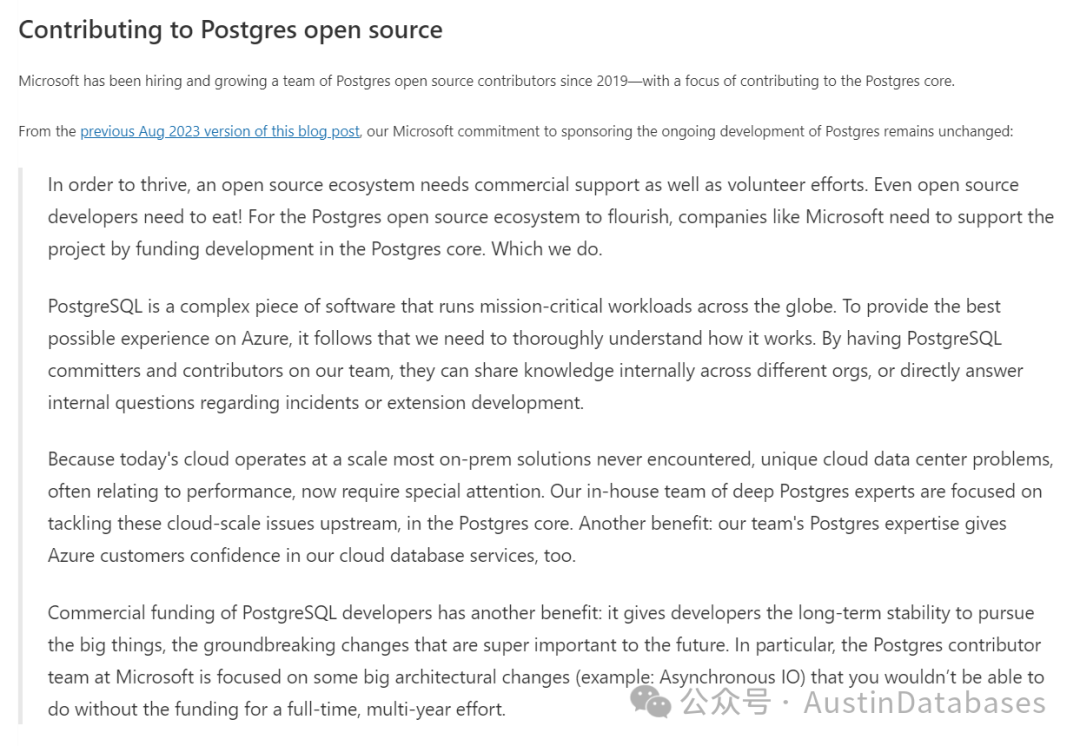Click the paragraph starting Commercial funding of PostgreSQL
The image size is (1080, 746).
pos(546,661)
